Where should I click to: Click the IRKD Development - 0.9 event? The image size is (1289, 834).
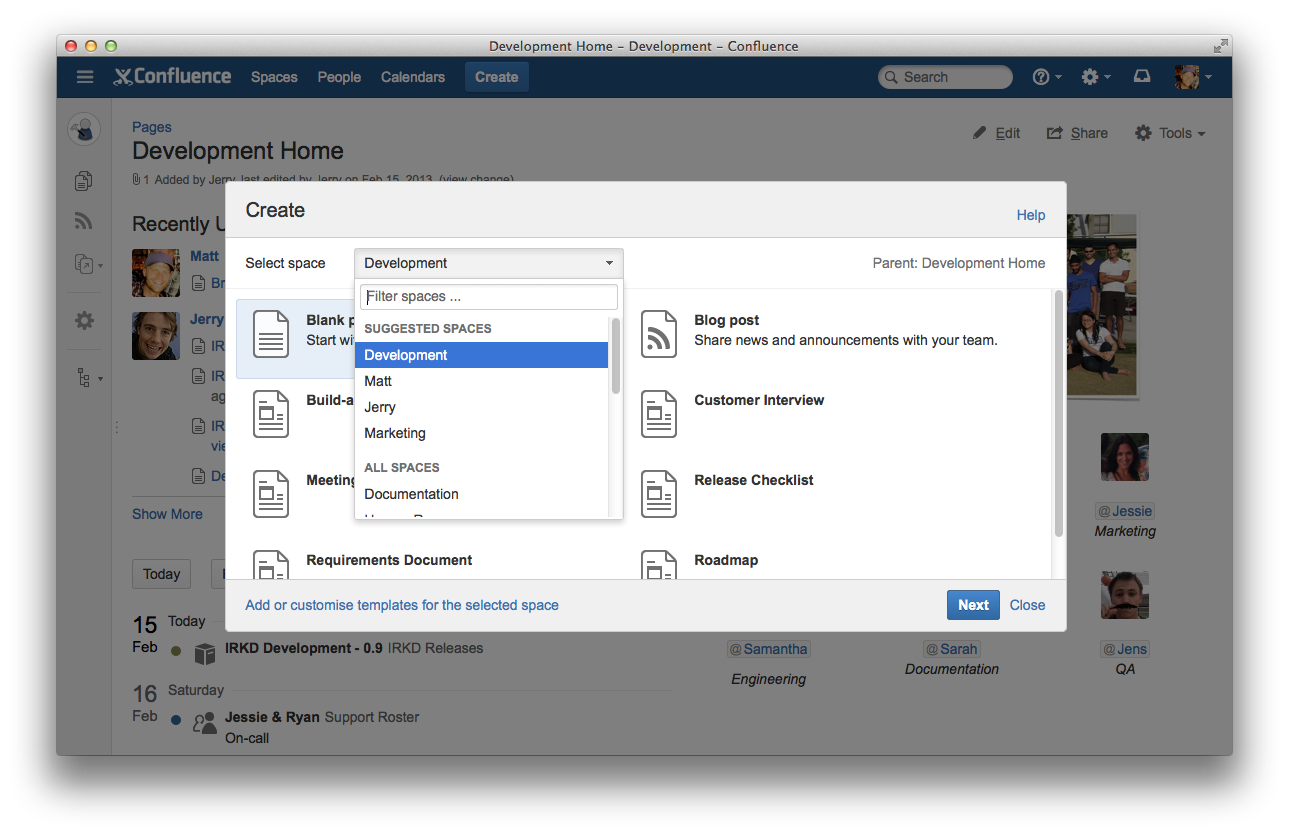pos(304,648)
